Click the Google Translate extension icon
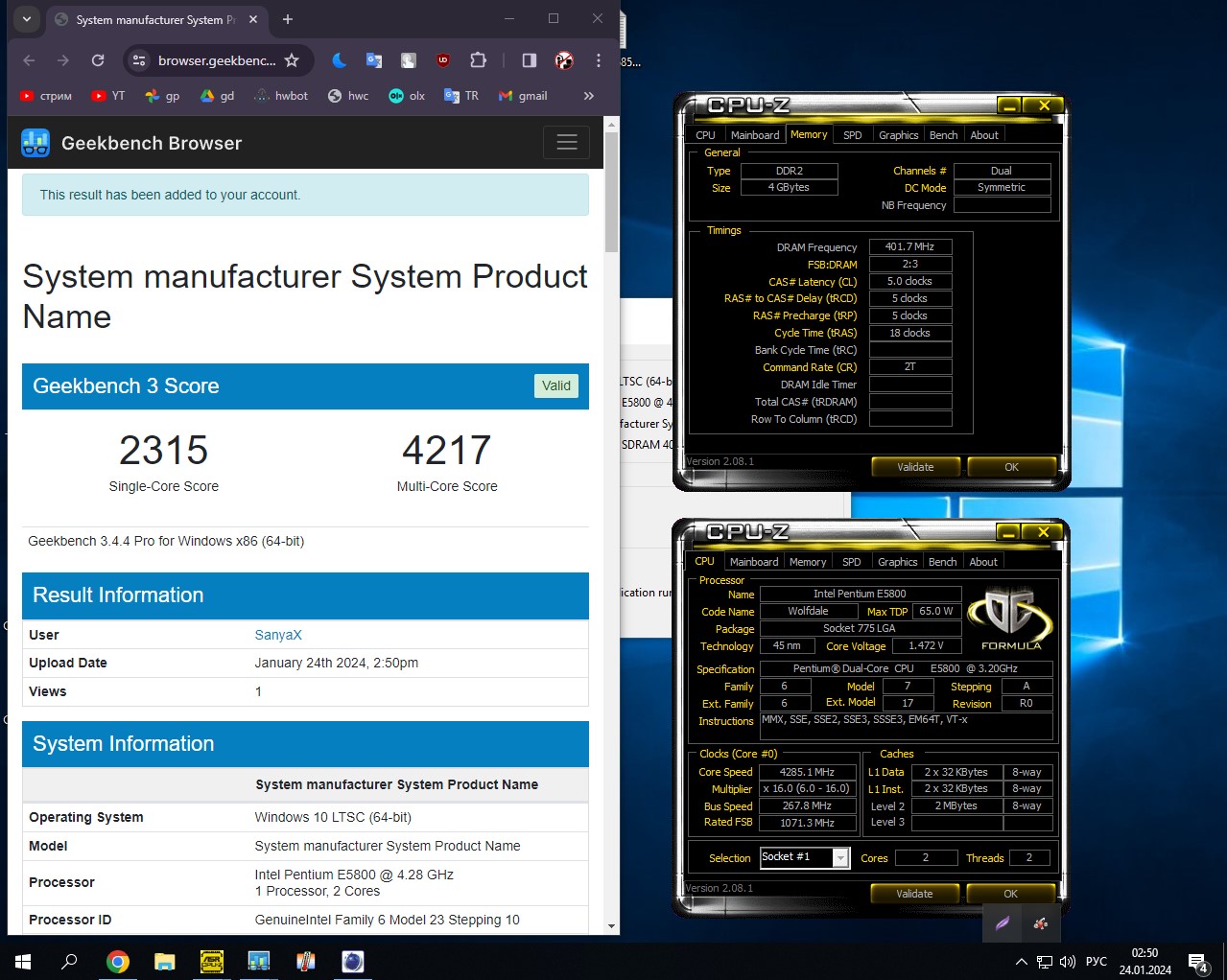1227x980 pixels. [374, 60]
